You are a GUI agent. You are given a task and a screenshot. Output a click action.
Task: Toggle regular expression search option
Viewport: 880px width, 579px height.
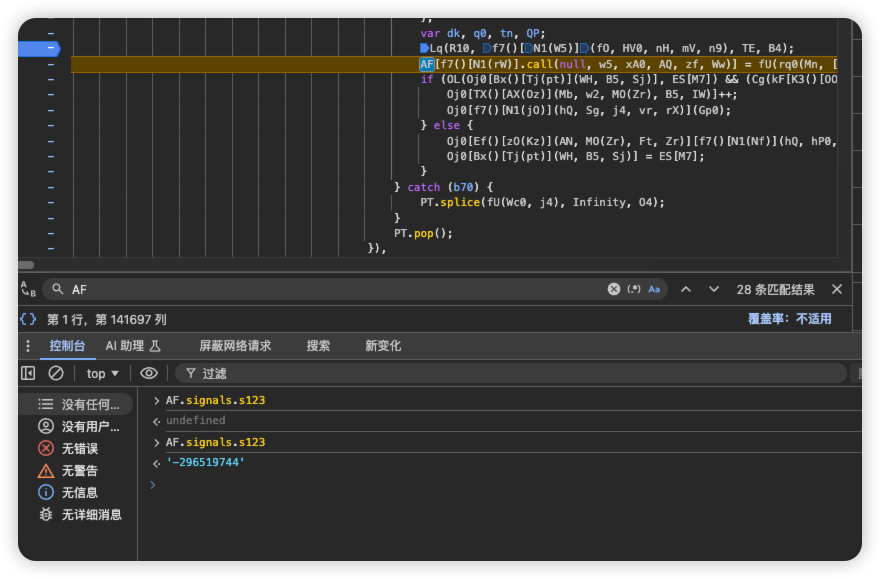click(634, 289)
